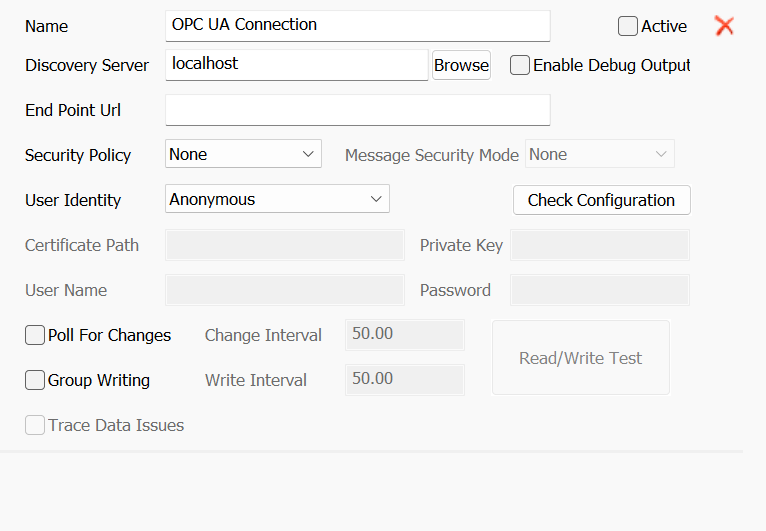766x531 pixels.
Task: Click the Private Key field
Action: pos(599,245)
